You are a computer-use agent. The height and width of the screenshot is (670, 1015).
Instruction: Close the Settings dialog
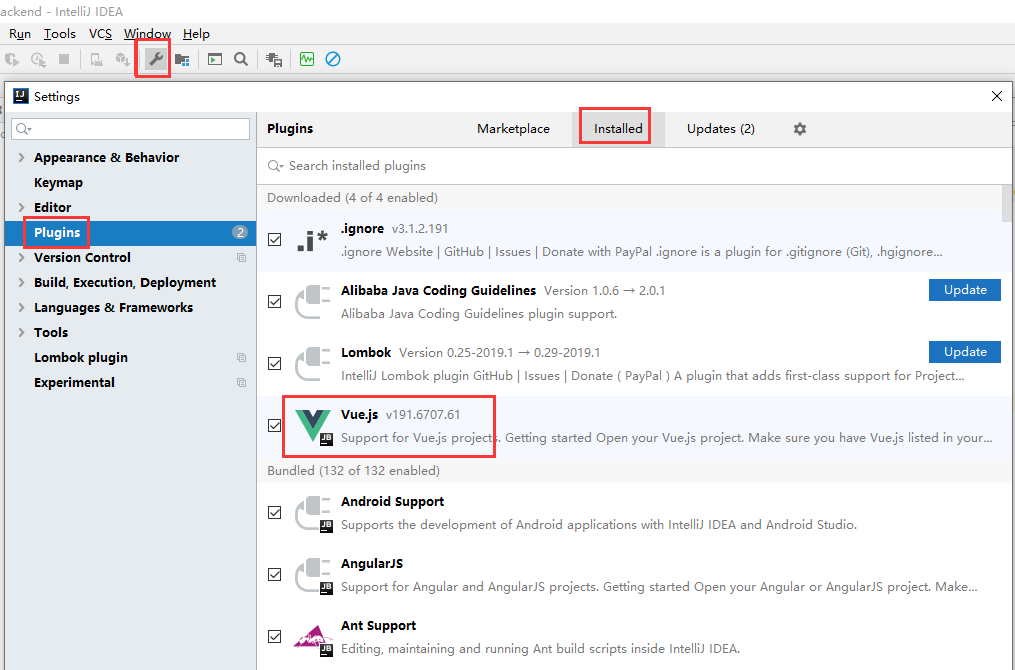pos(997,96)
